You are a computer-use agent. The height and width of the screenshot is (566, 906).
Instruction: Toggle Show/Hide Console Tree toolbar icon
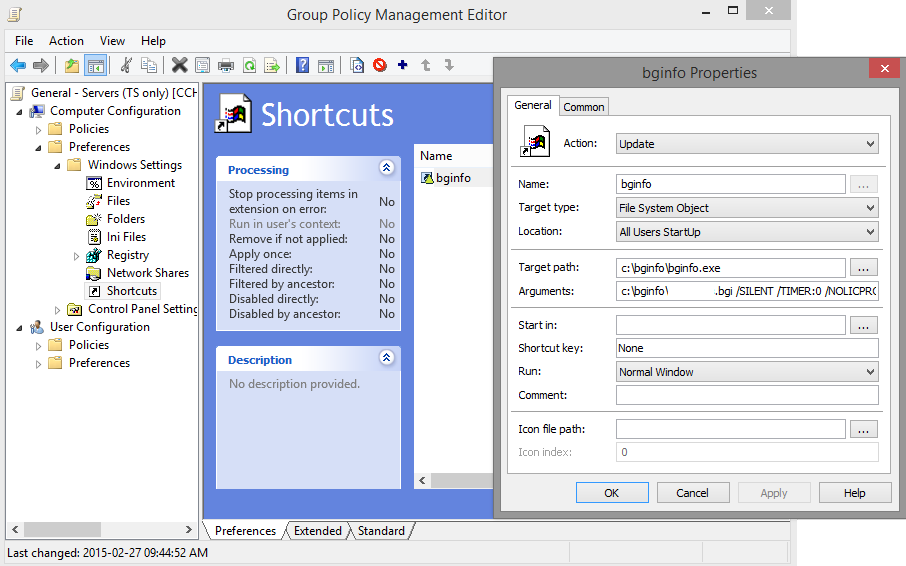pos(95,65)
